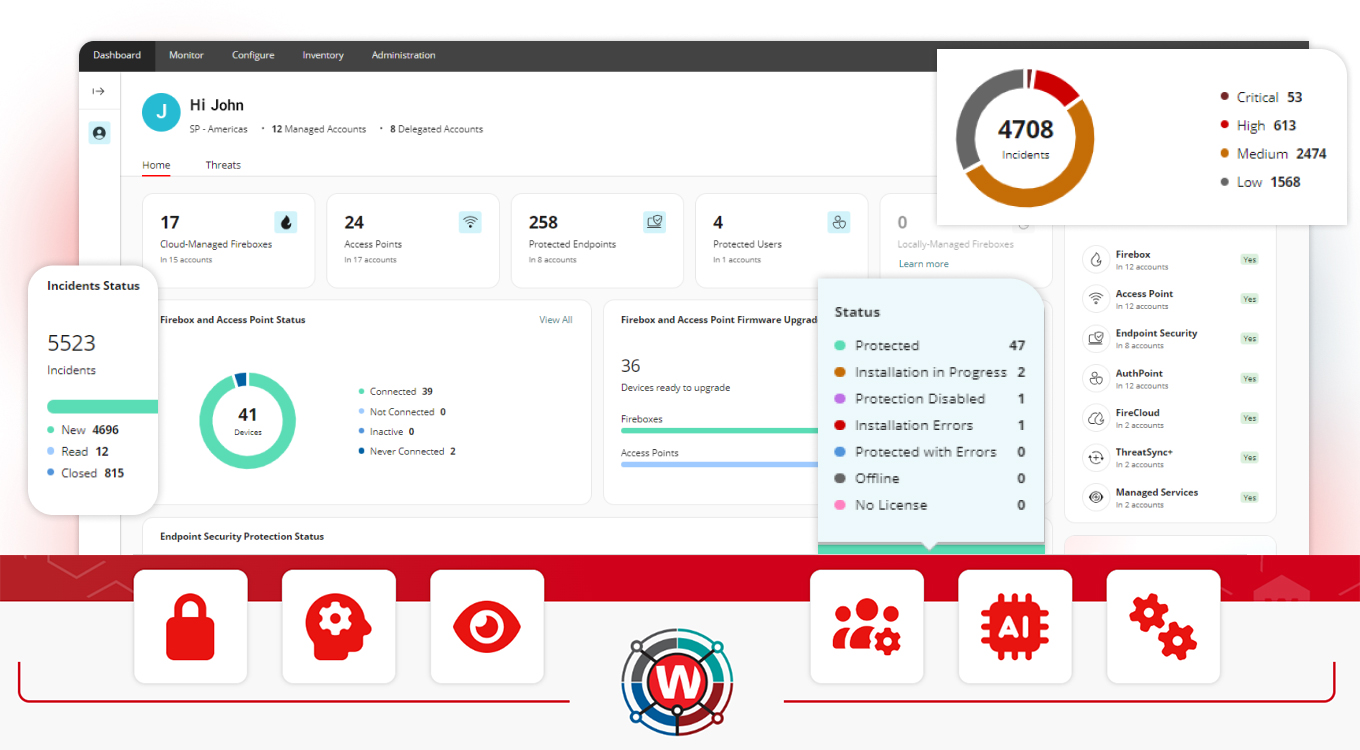Viewport: 1360px width, 750px height.
Task: Click the View All link
Action: [556, 320]
